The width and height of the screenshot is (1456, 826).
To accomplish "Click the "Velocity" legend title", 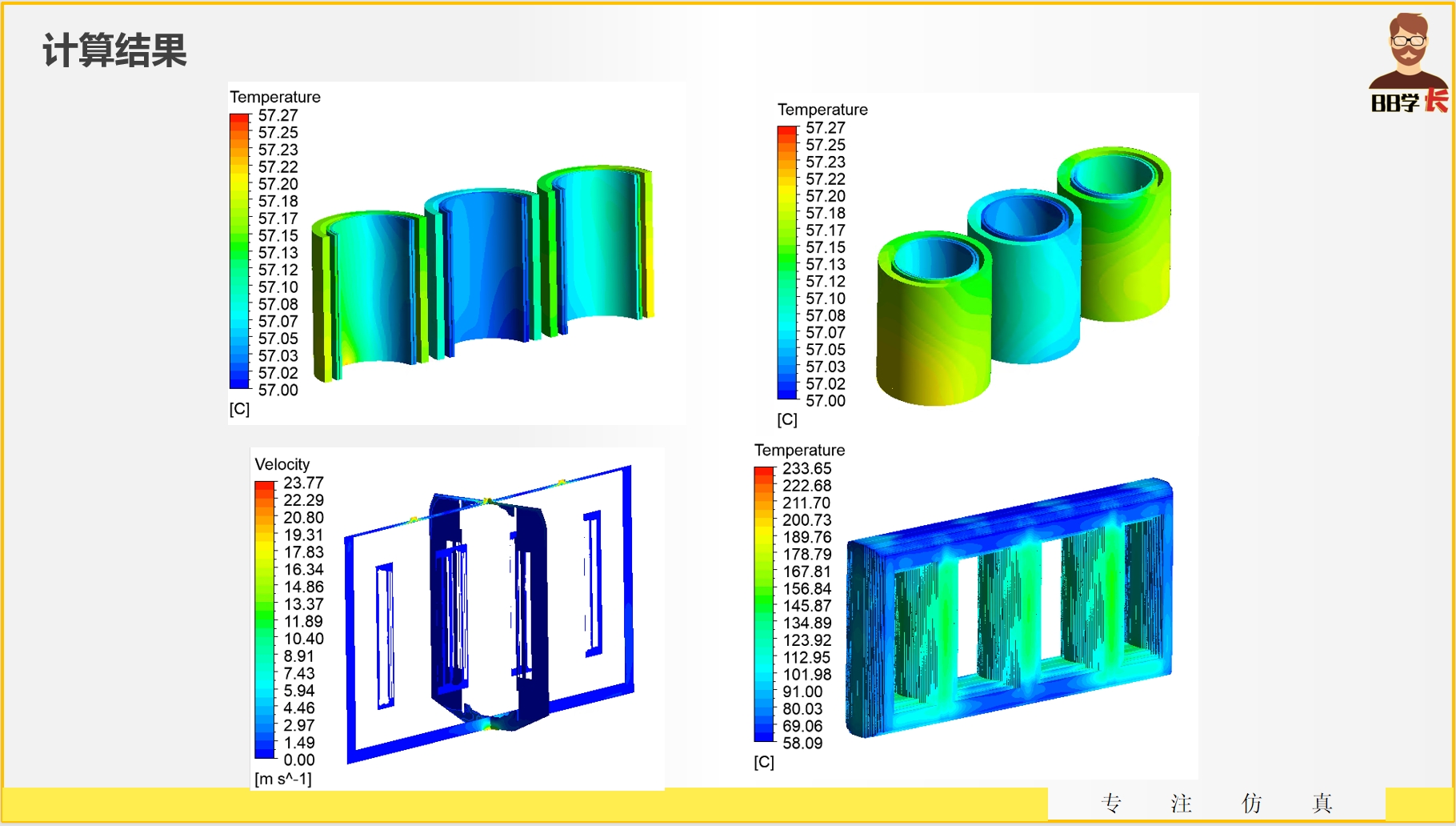I will pos(282,464).
